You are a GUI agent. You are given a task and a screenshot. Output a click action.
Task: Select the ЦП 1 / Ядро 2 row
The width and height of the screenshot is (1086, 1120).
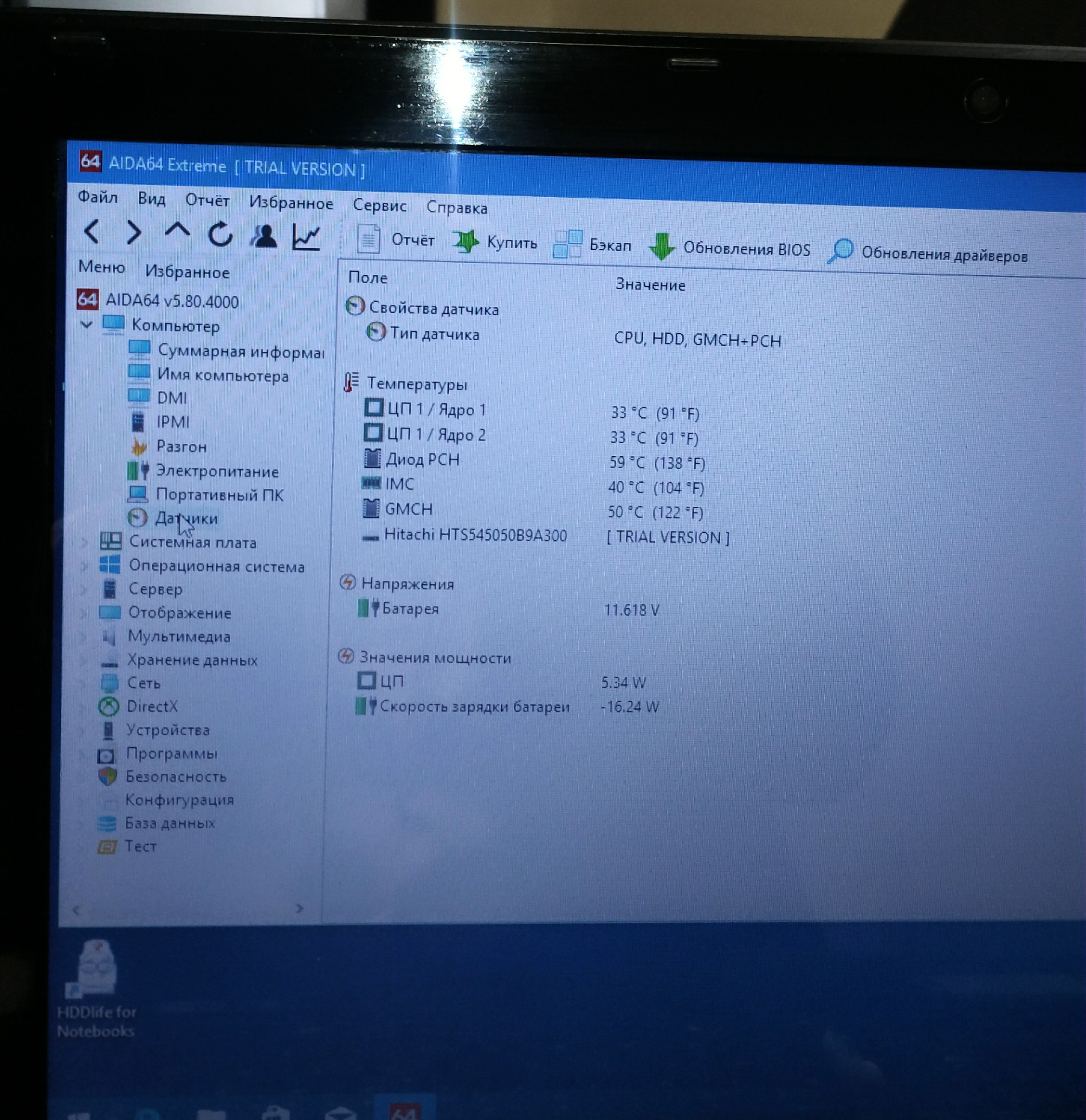pos(531,435)
